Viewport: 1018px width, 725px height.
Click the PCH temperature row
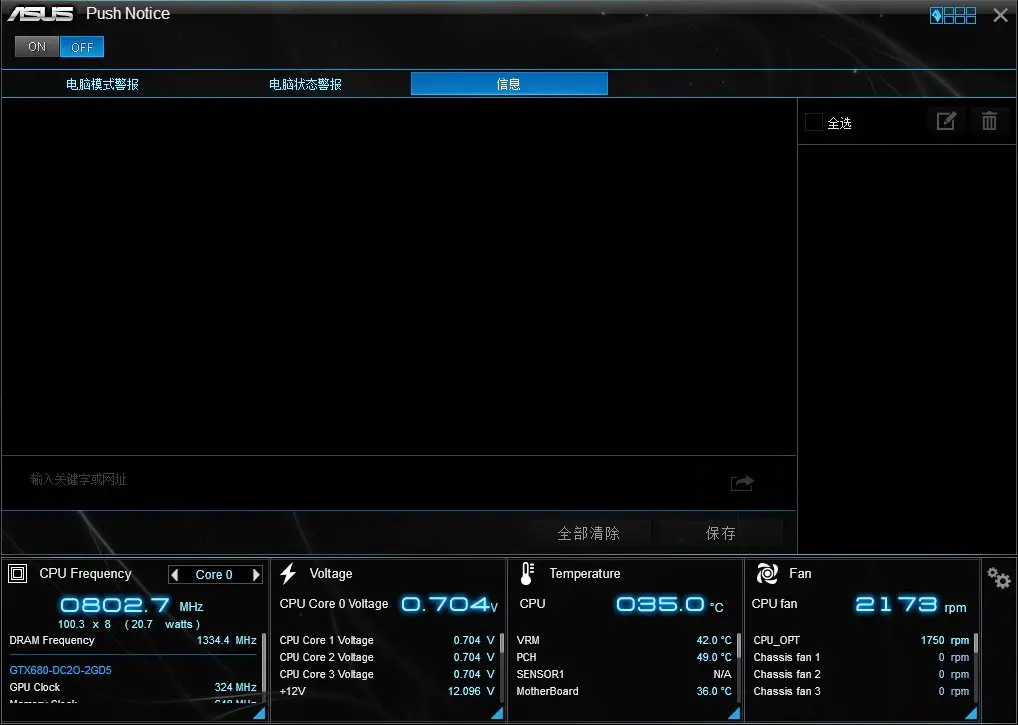pyautogui.click(x=624, y=657)
